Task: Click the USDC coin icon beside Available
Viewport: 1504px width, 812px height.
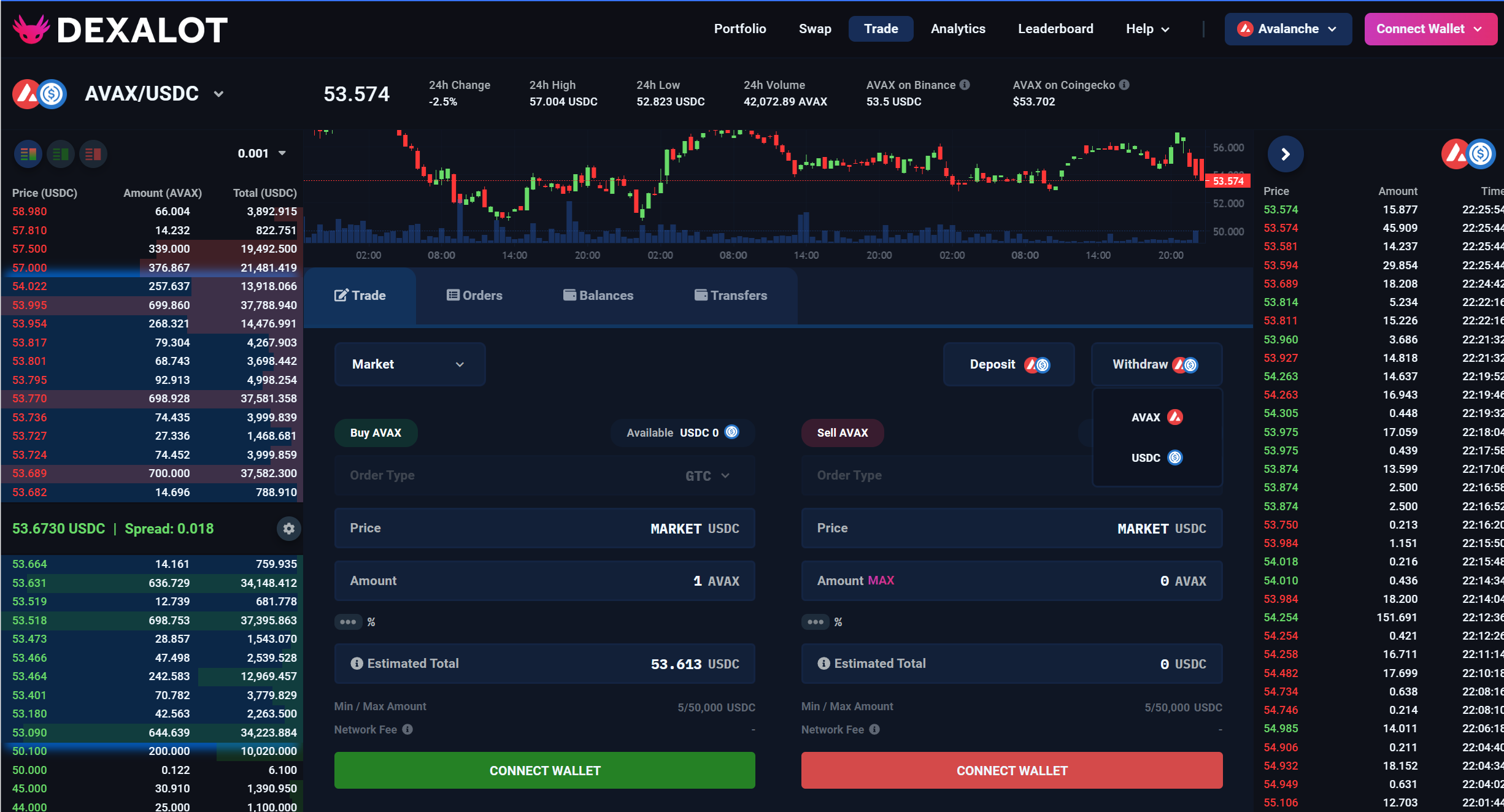Action: coord(732,432)
